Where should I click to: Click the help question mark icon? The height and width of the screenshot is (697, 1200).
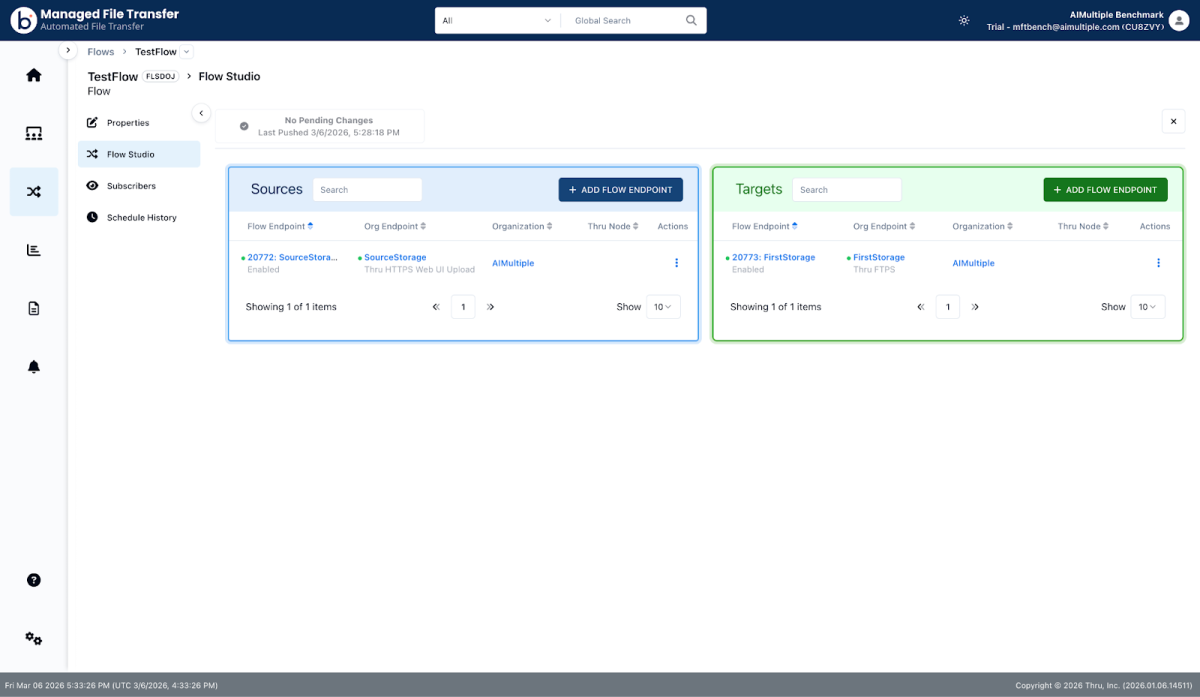point(34,580)
